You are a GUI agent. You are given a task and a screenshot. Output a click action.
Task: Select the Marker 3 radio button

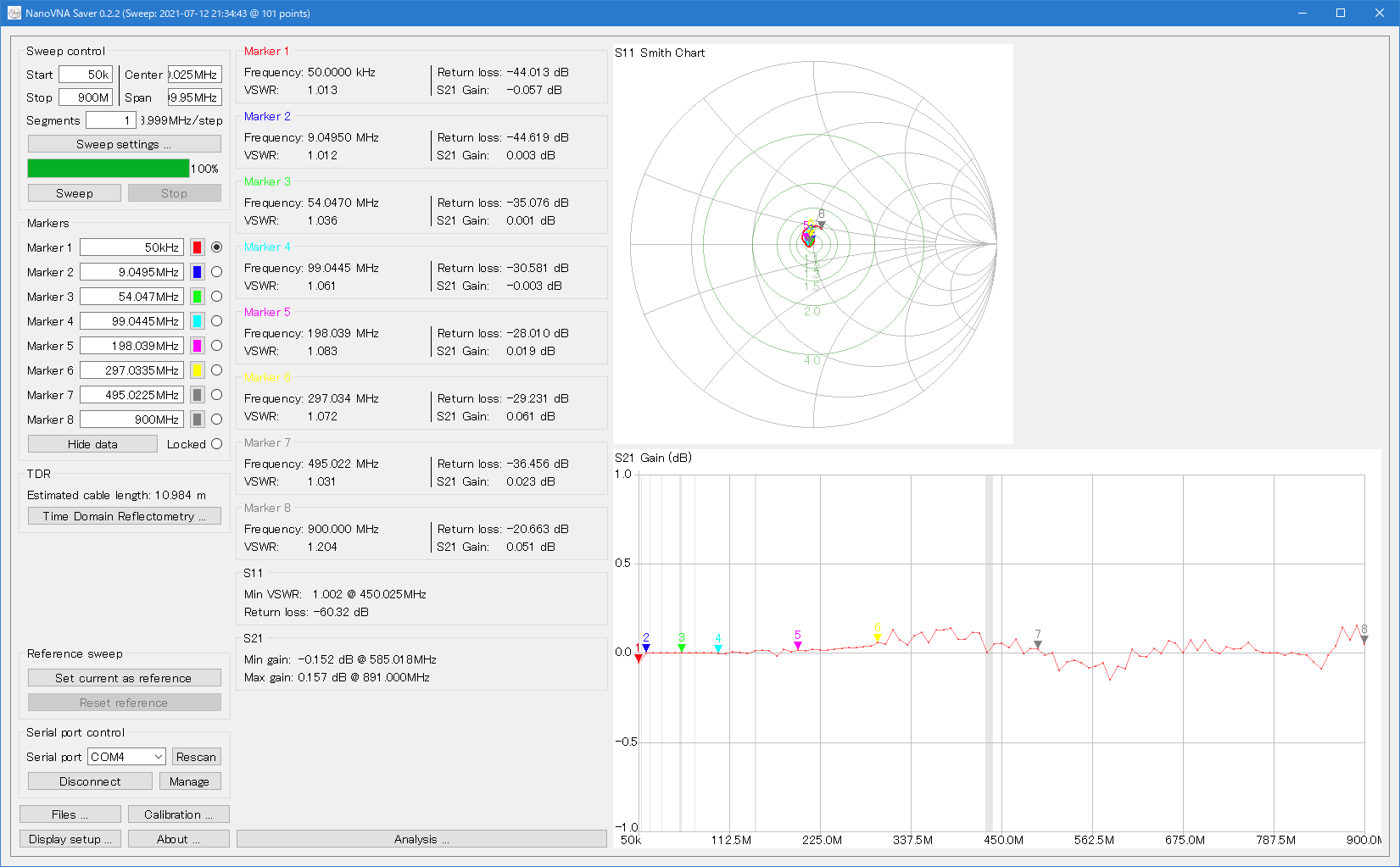click(x=217, y=297)
